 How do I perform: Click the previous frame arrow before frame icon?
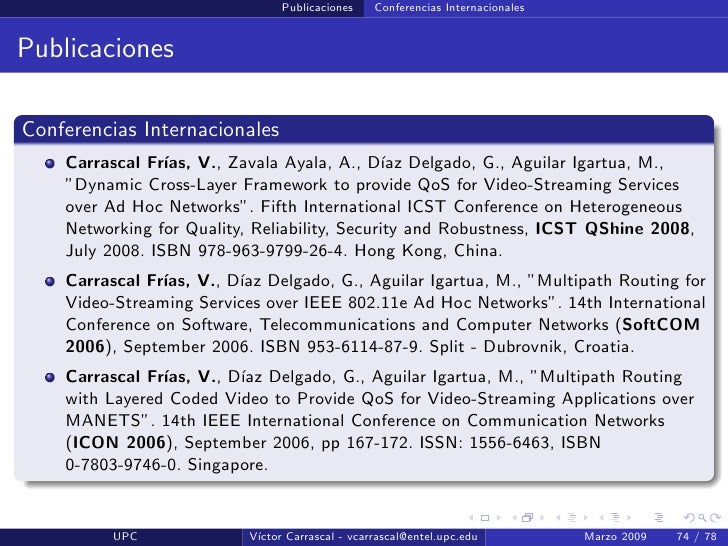point(514,518)
